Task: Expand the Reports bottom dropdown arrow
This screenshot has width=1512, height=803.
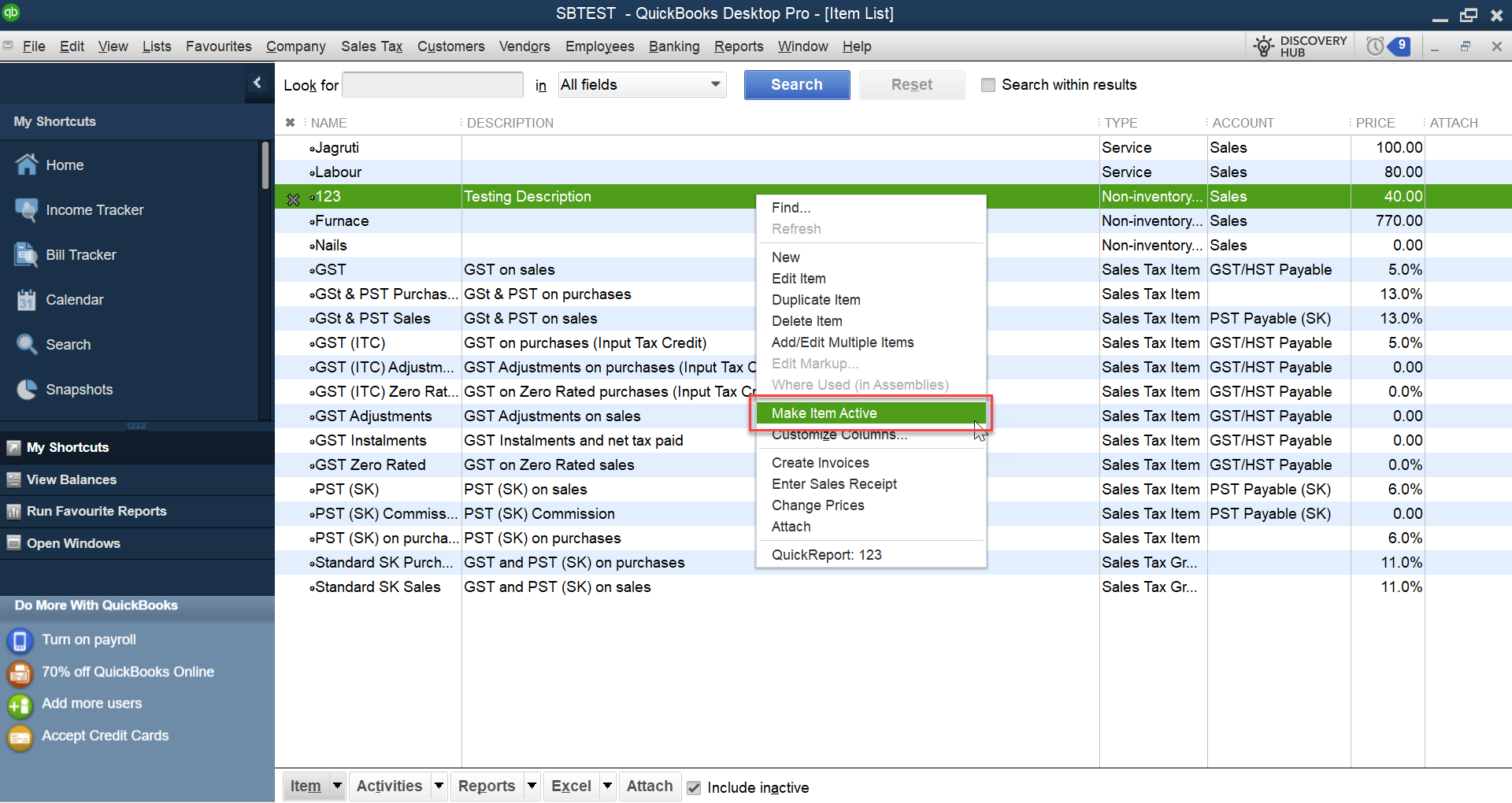Action: point(532,786)
